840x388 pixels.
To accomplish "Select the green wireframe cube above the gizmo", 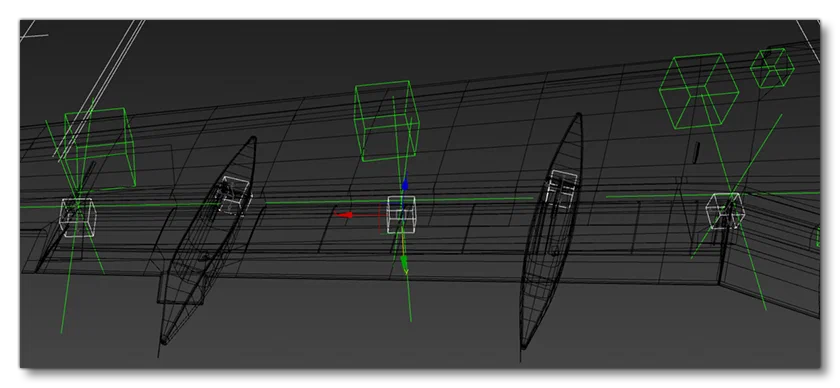I will point(386,121).
